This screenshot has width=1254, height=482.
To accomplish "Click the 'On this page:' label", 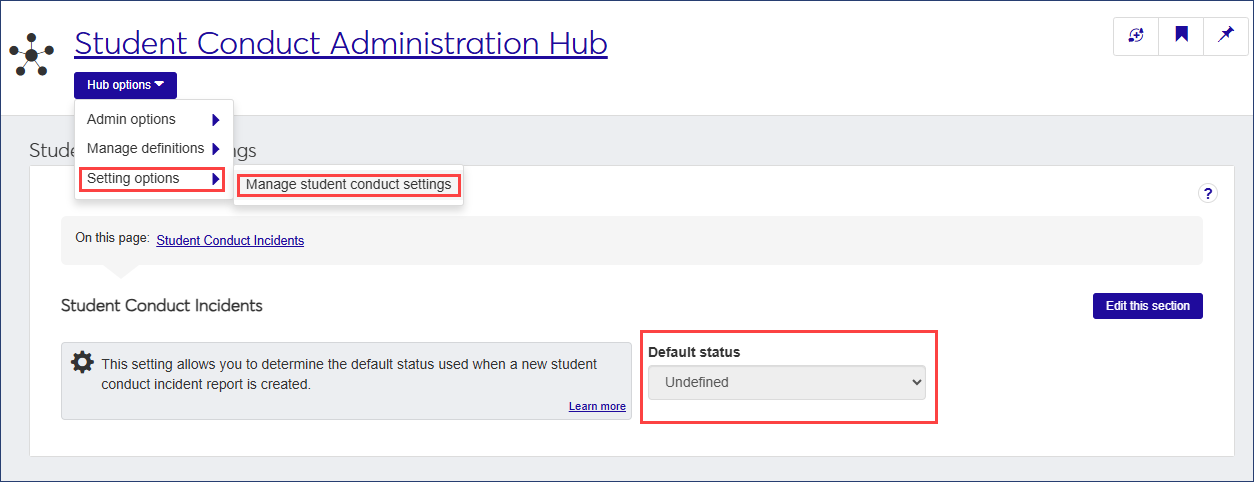I will 112,238.
